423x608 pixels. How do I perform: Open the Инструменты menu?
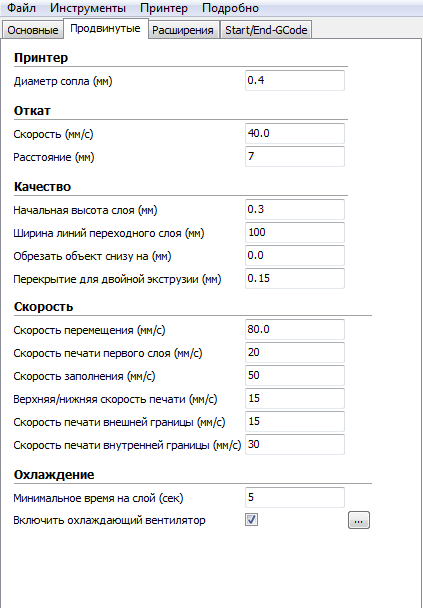[88, 8]
